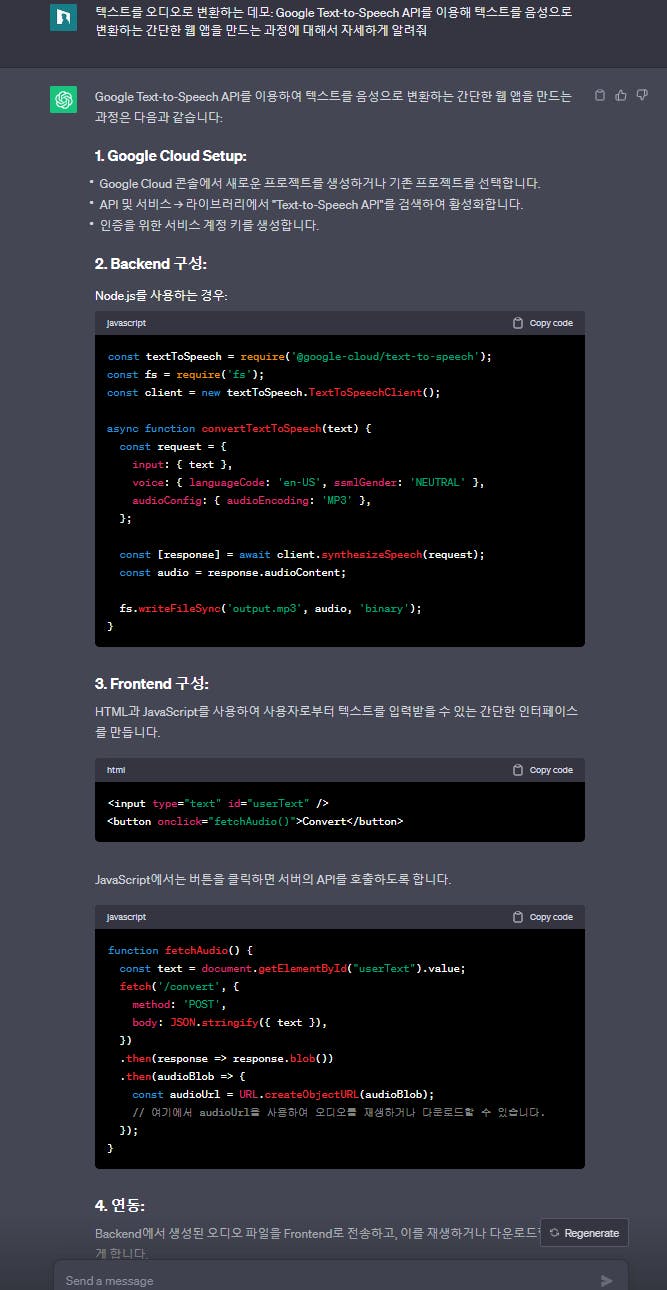Click the 'URL.createObjectURL(audioBlob)' code line
667x1290 pixels.
pos(283,1094)
